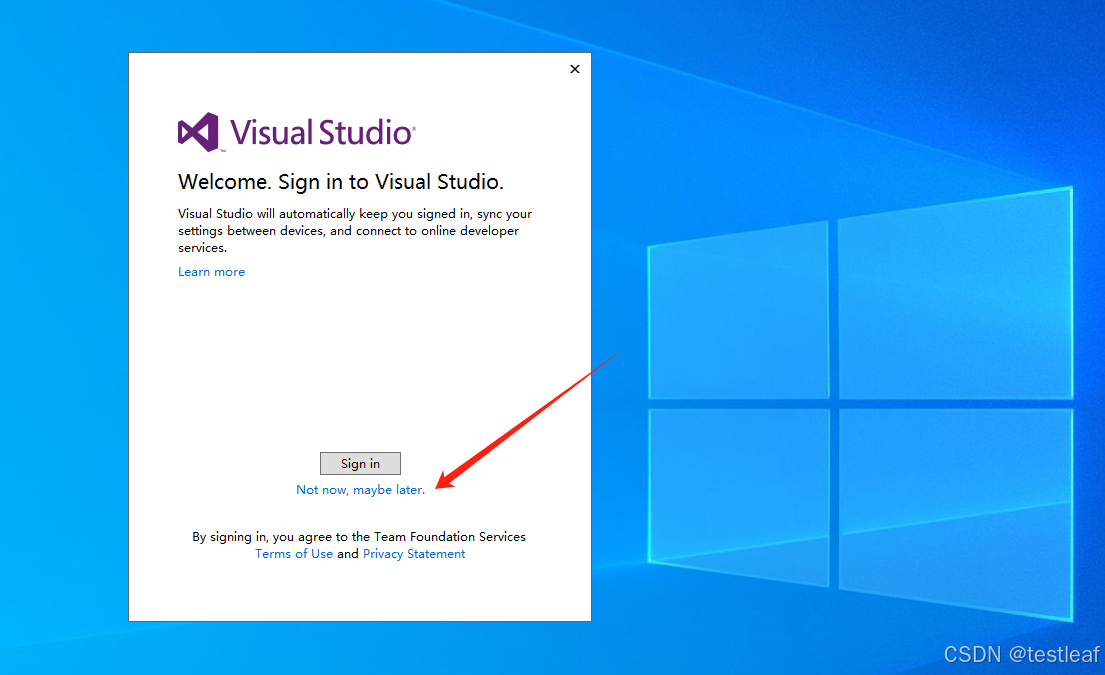Viewport: 1105px width, 675px height.
Task: Click the Sign in button
Action: [x=360, y=464]
